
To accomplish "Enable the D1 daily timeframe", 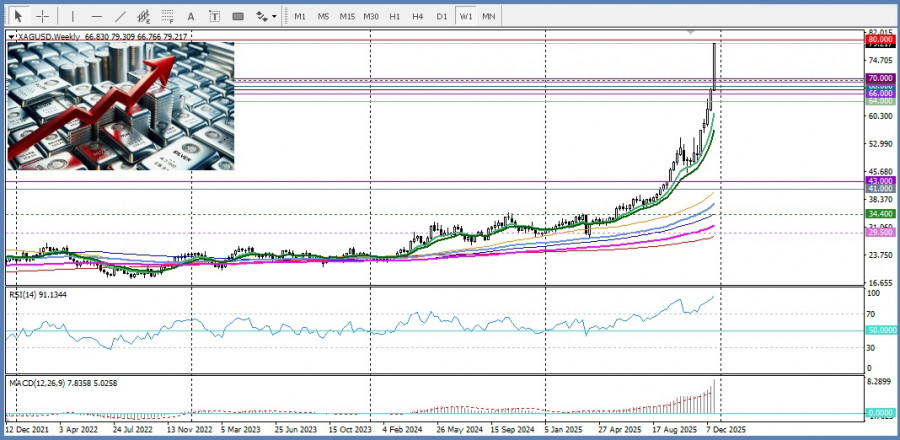I will [x=442, y=16].
